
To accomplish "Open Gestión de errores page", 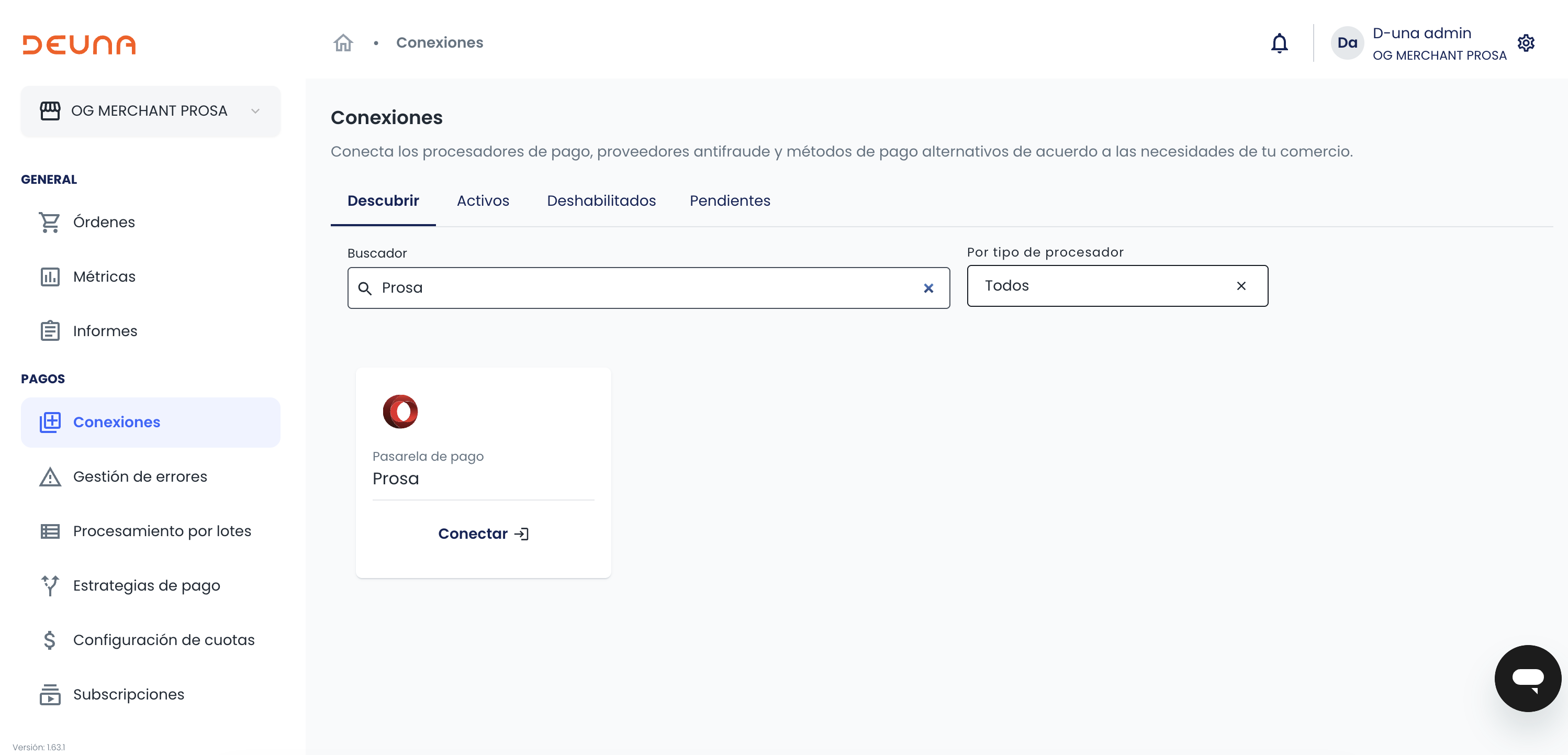I will point(139,477).
